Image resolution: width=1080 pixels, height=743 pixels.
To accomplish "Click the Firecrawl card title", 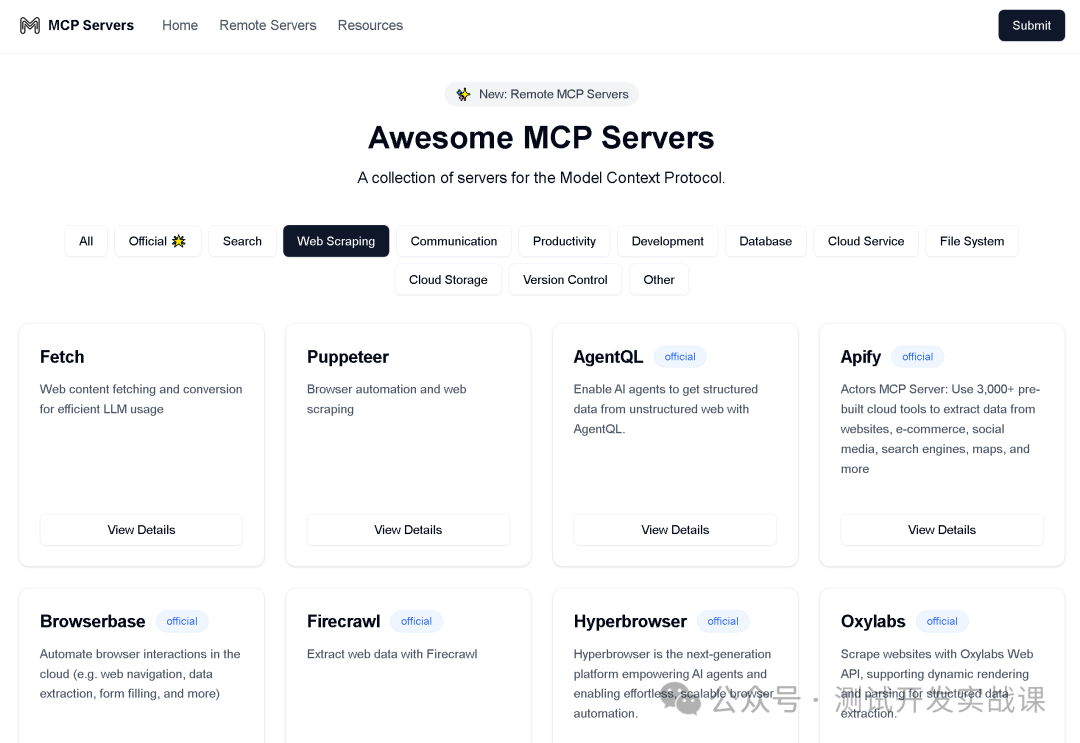I will [344, 621].
